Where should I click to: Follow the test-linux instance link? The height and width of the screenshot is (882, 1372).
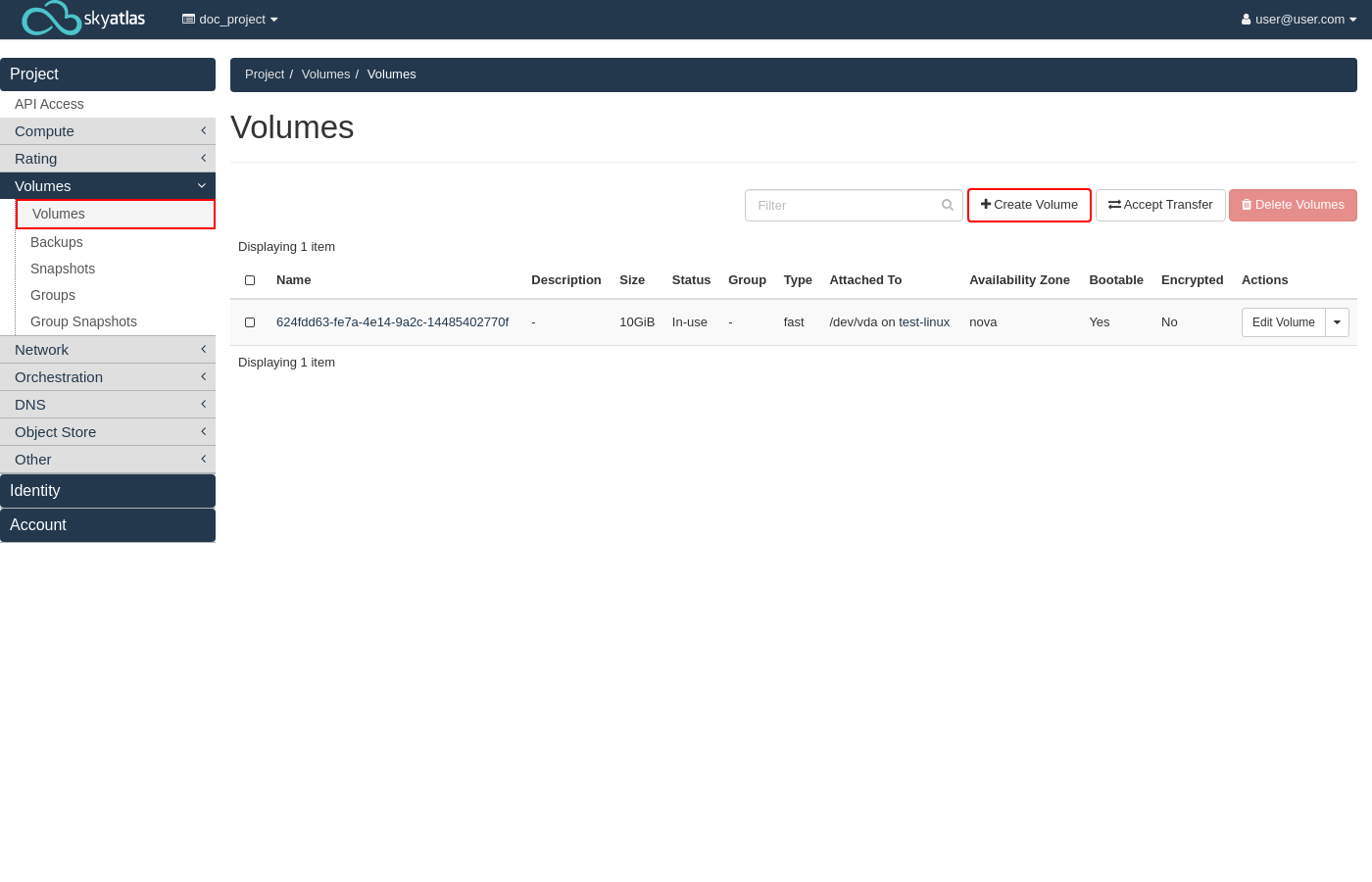pyautogui.click(x=923, y=322)
